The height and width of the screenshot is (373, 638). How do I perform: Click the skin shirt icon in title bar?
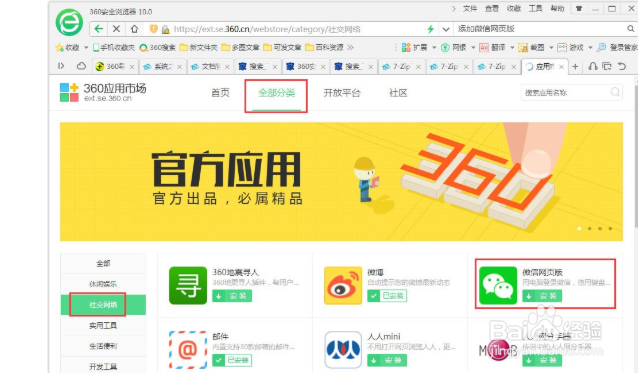tap(579, 9)
